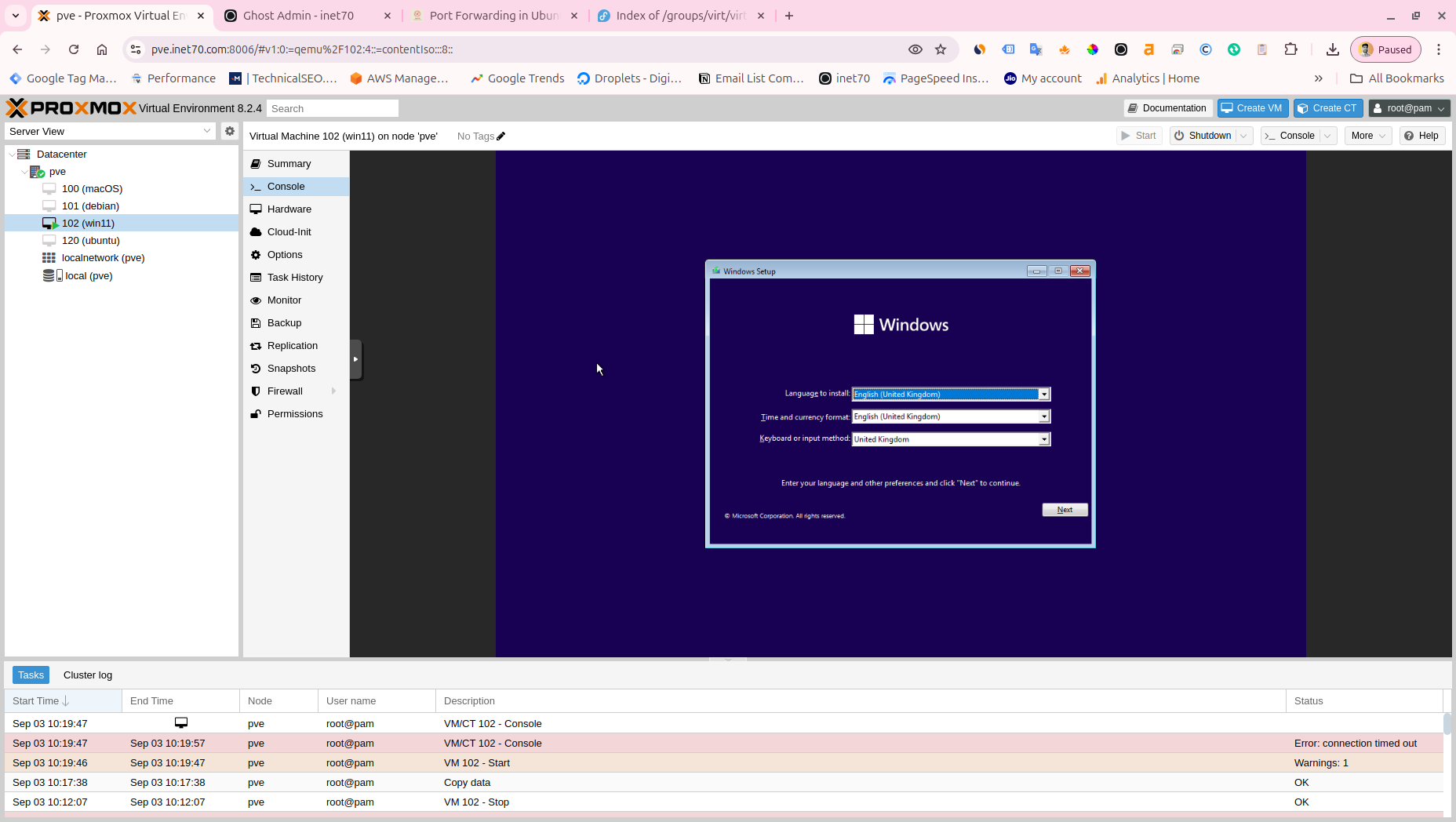
Task: Click the Help button
Action: click(x=1421, y=136)
